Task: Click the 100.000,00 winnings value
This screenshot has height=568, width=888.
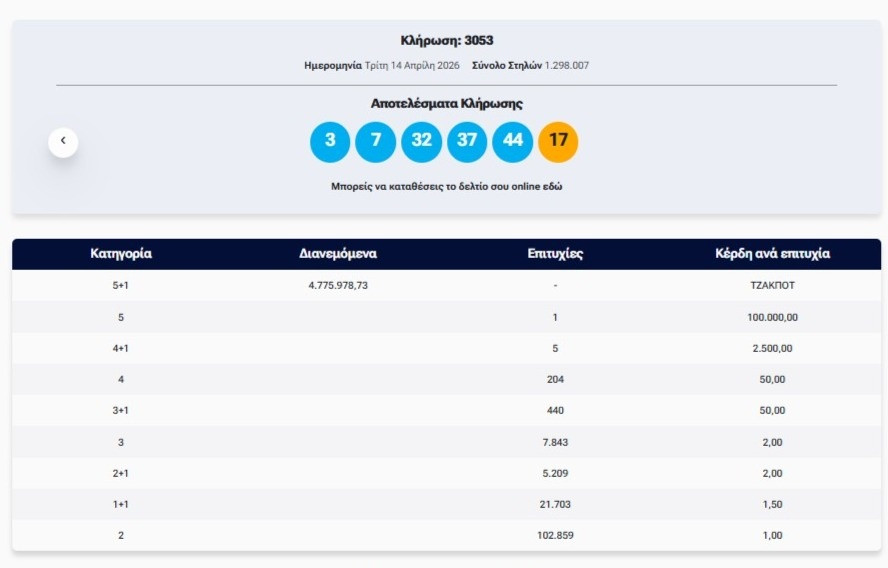Action: pos(772,317)
